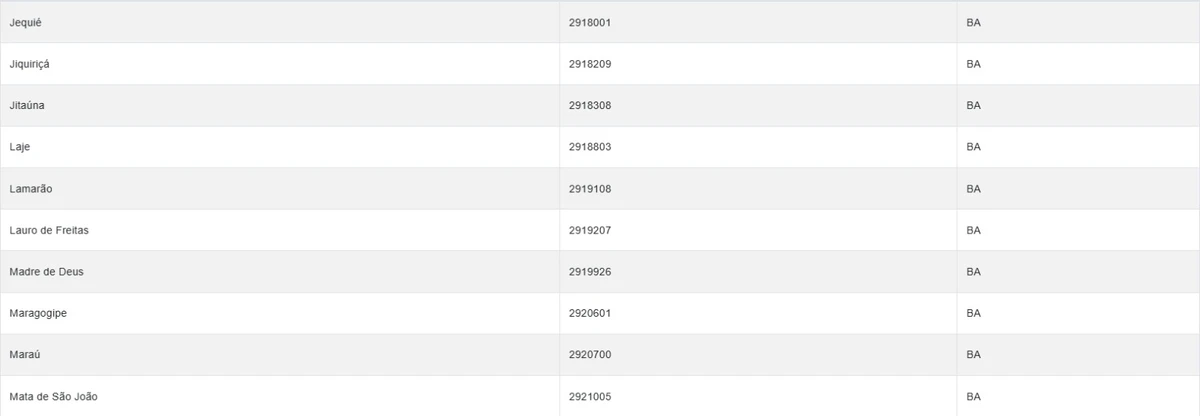
Task: Click the Jequié municipality name cell
Action: (x=25, y=22)
